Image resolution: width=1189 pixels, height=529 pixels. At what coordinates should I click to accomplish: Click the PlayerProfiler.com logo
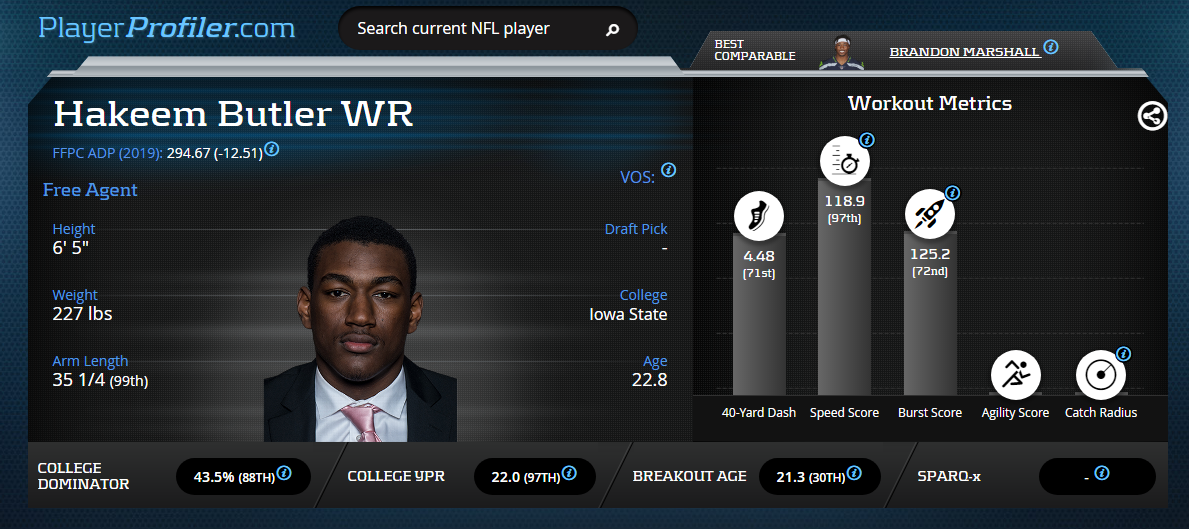point(167,28)
